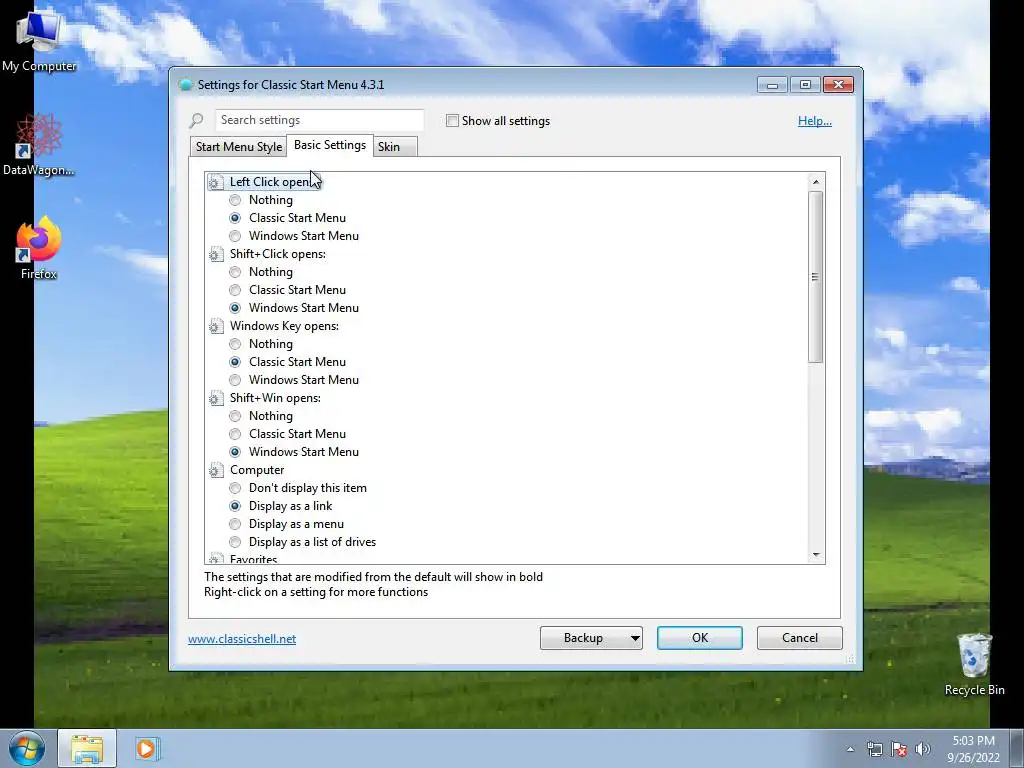Select the Windows Key opens setting label

[x=284, y=326]
